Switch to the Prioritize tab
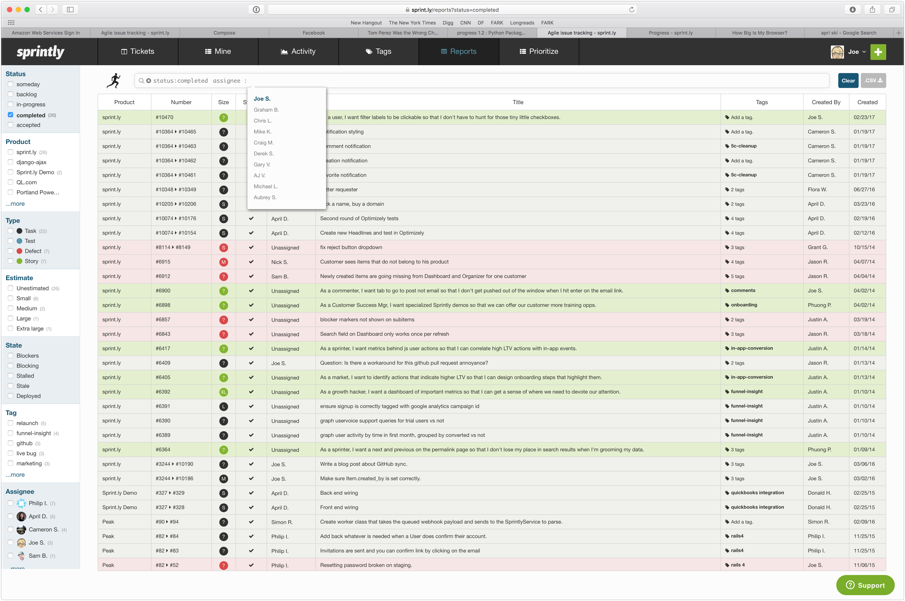The height and width of the screenshot is (601, 905). click(x=538, y=52)
